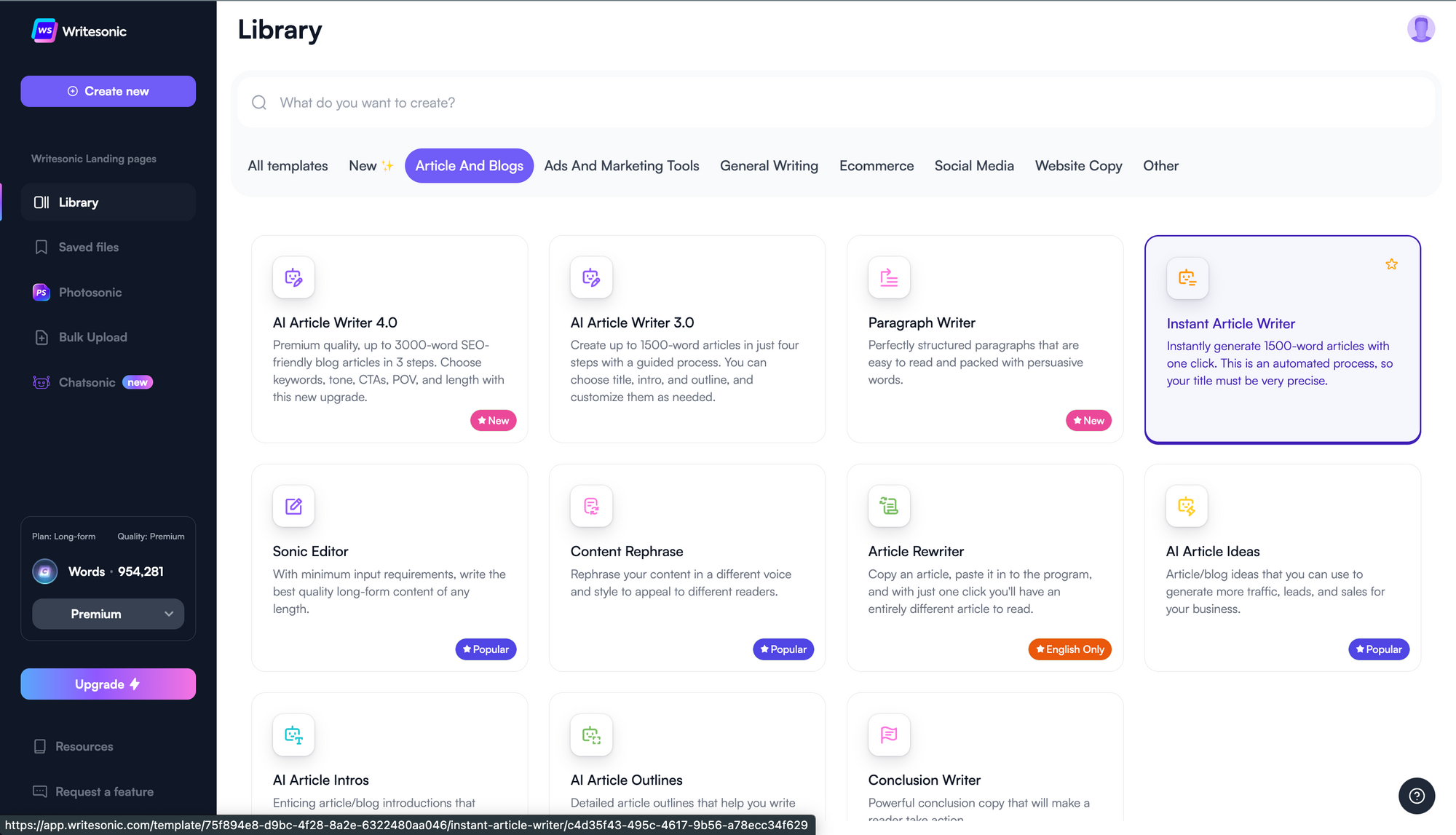Show All templates tab
Screen dimensions: 1456x835
(x=288, y=166)
